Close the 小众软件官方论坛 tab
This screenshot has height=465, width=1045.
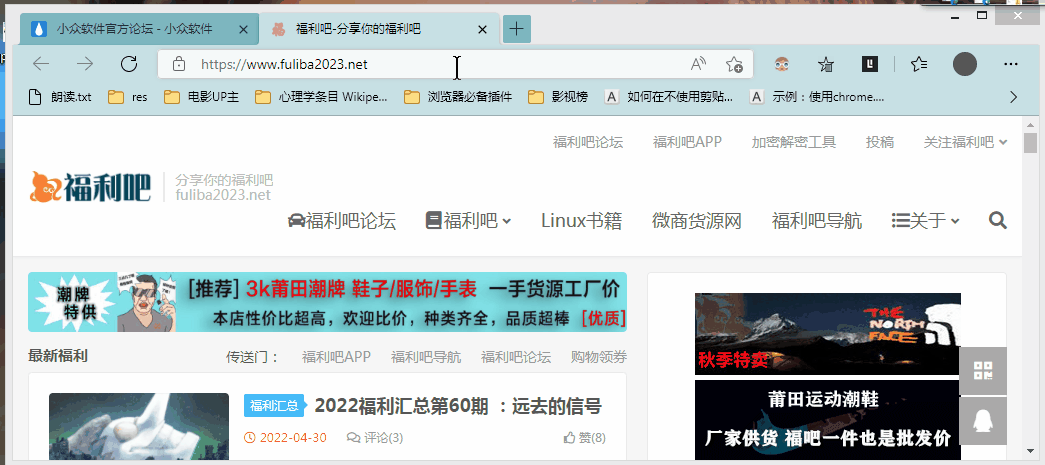pos(243,29)
